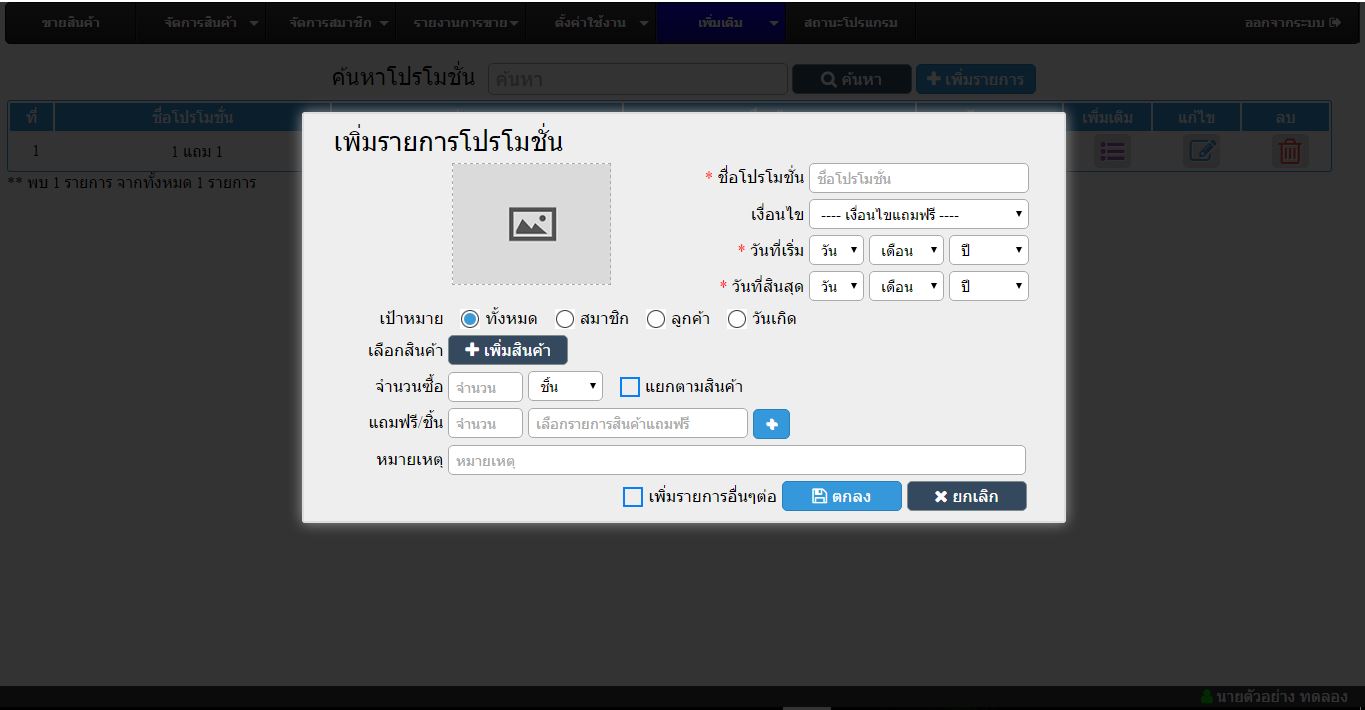Click the image upload placeholder icon
The width and height of the screenshot is (1365, 710).
tap(531, 224)
